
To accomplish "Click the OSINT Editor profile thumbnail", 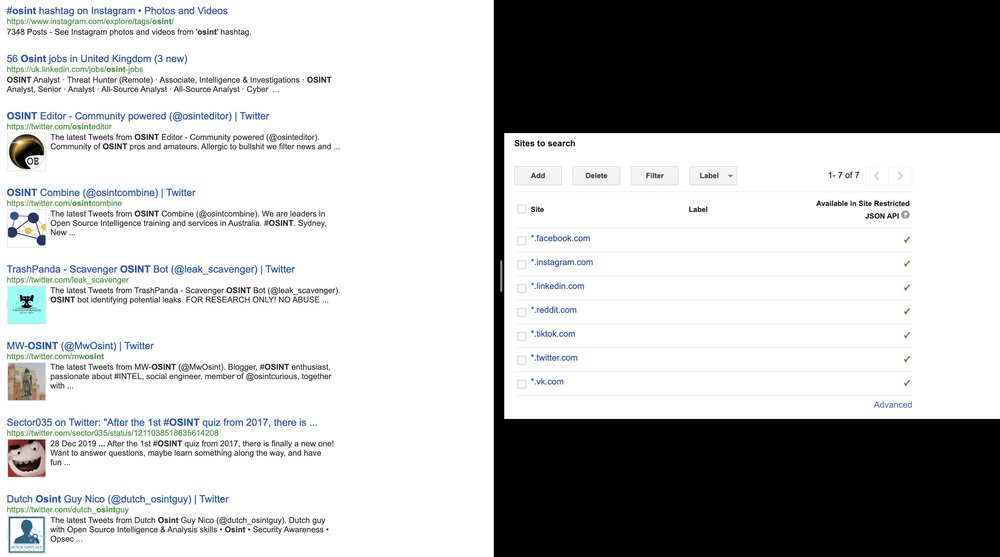I will tap(26, 152).
